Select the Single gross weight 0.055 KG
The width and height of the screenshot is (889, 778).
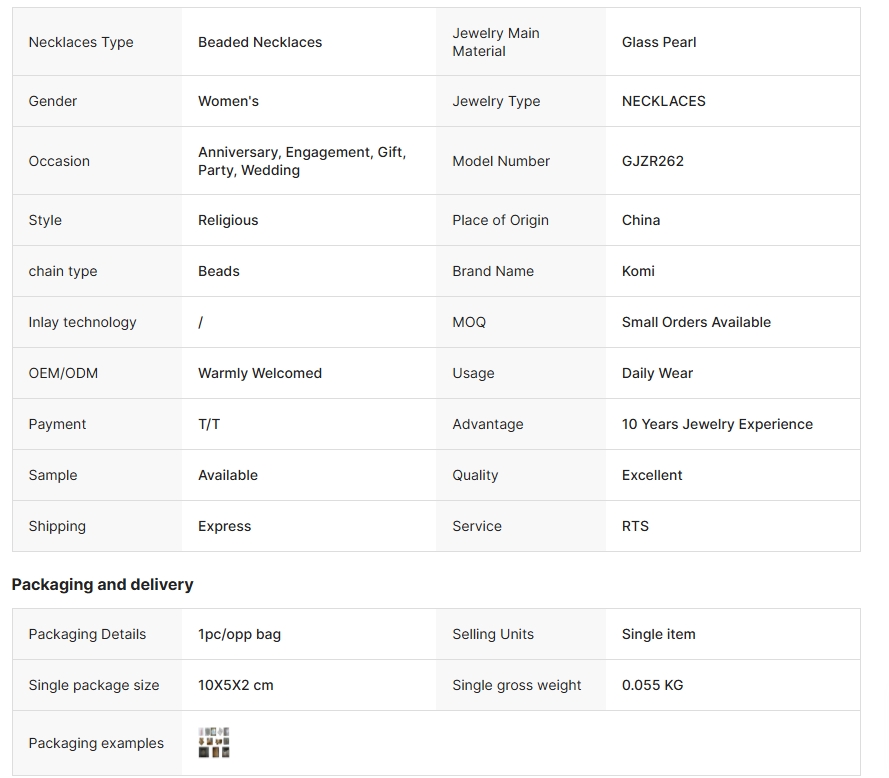point(652,685)
